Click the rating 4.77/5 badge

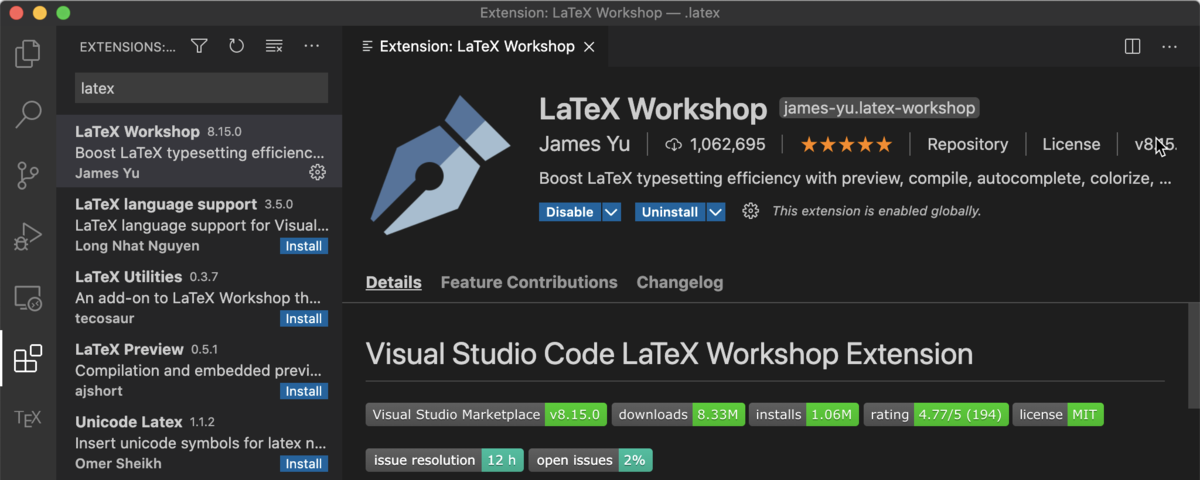(936, 414)
